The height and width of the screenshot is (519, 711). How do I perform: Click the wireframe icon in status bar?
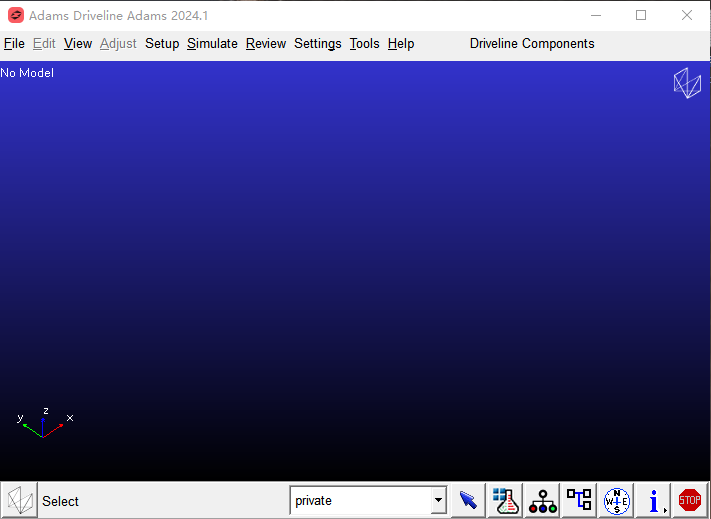tap(19, 500)
